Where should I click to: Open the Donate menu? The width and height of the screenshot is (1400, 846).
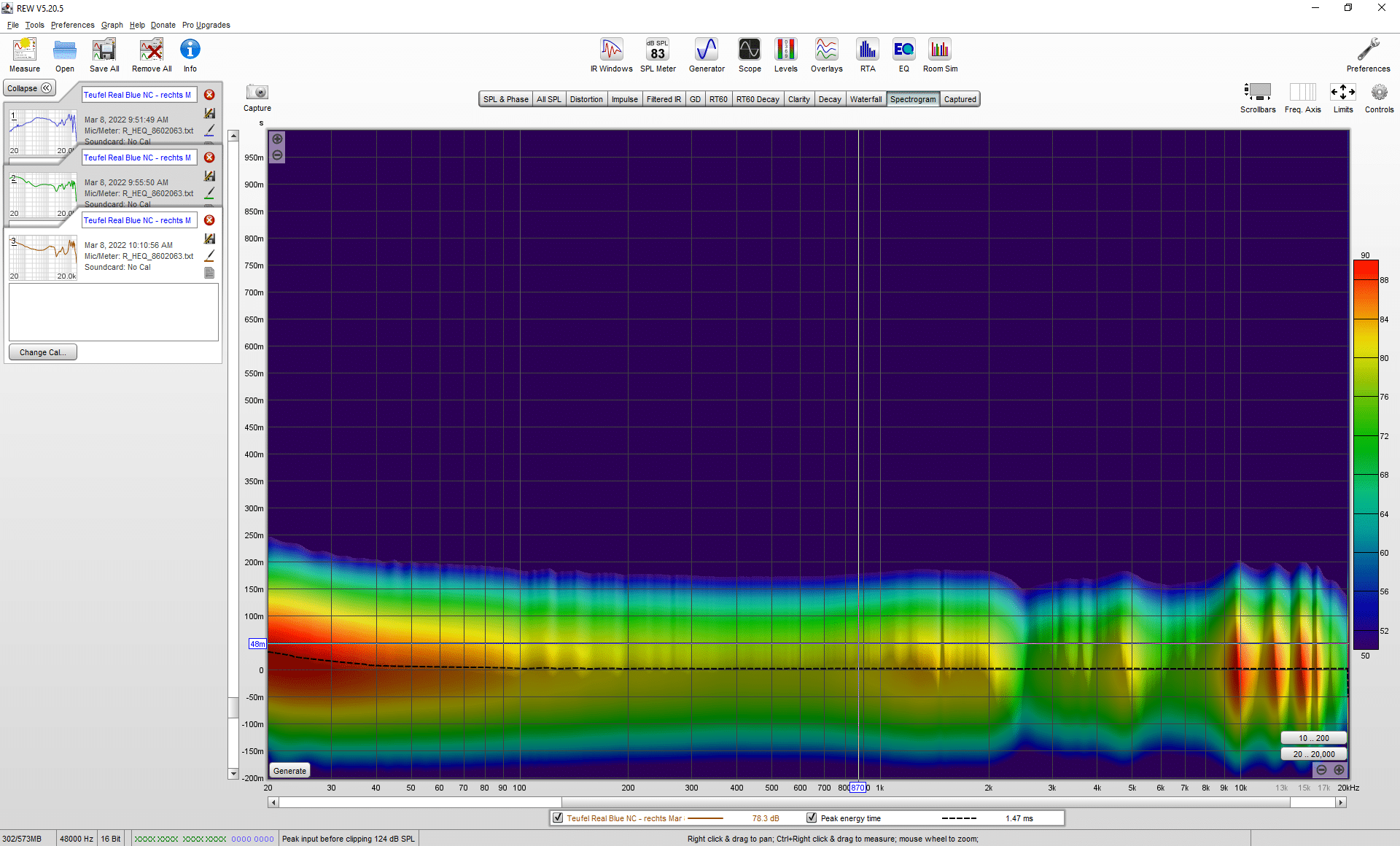163,25
